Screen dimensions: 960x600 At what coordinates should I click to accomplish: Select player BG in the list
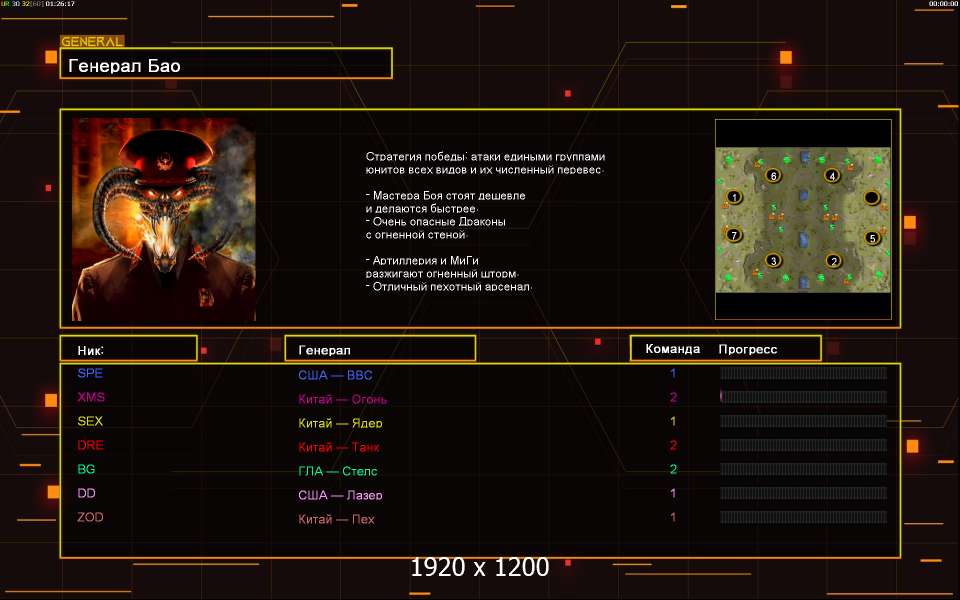(86, 469)
